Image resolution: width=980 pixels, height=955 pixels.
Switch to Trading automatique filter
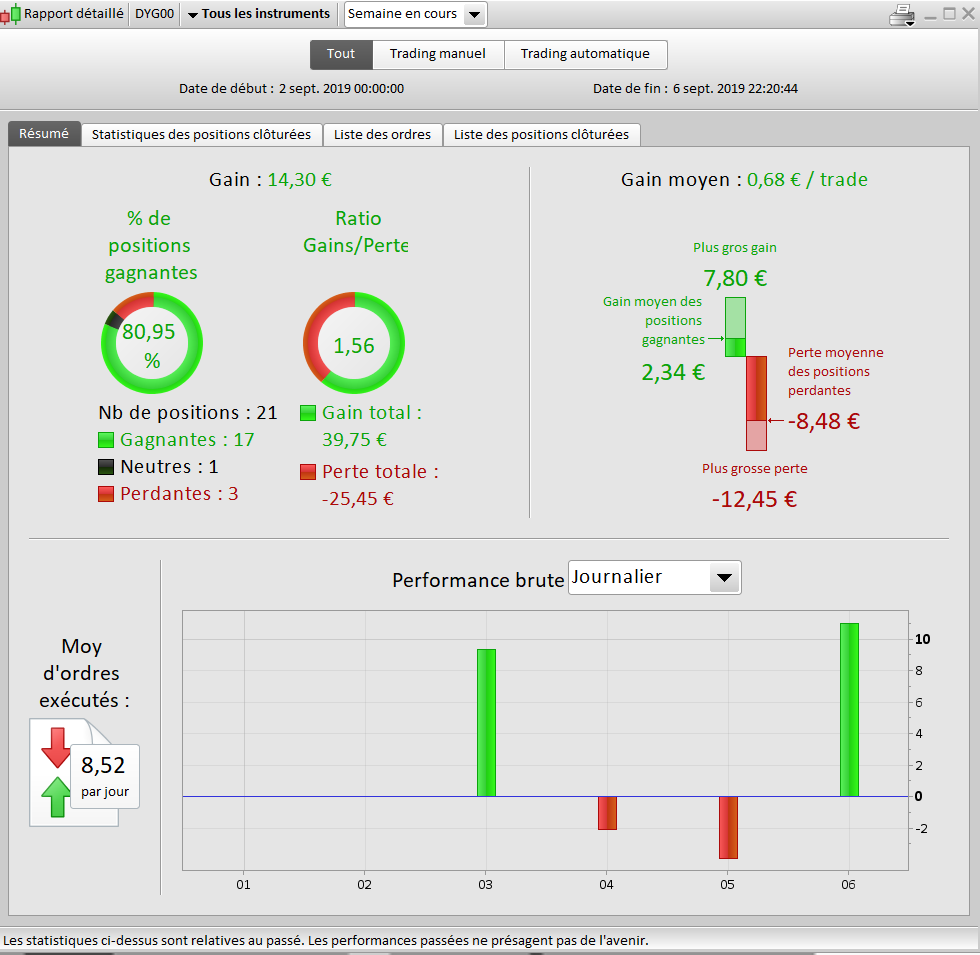586,54
